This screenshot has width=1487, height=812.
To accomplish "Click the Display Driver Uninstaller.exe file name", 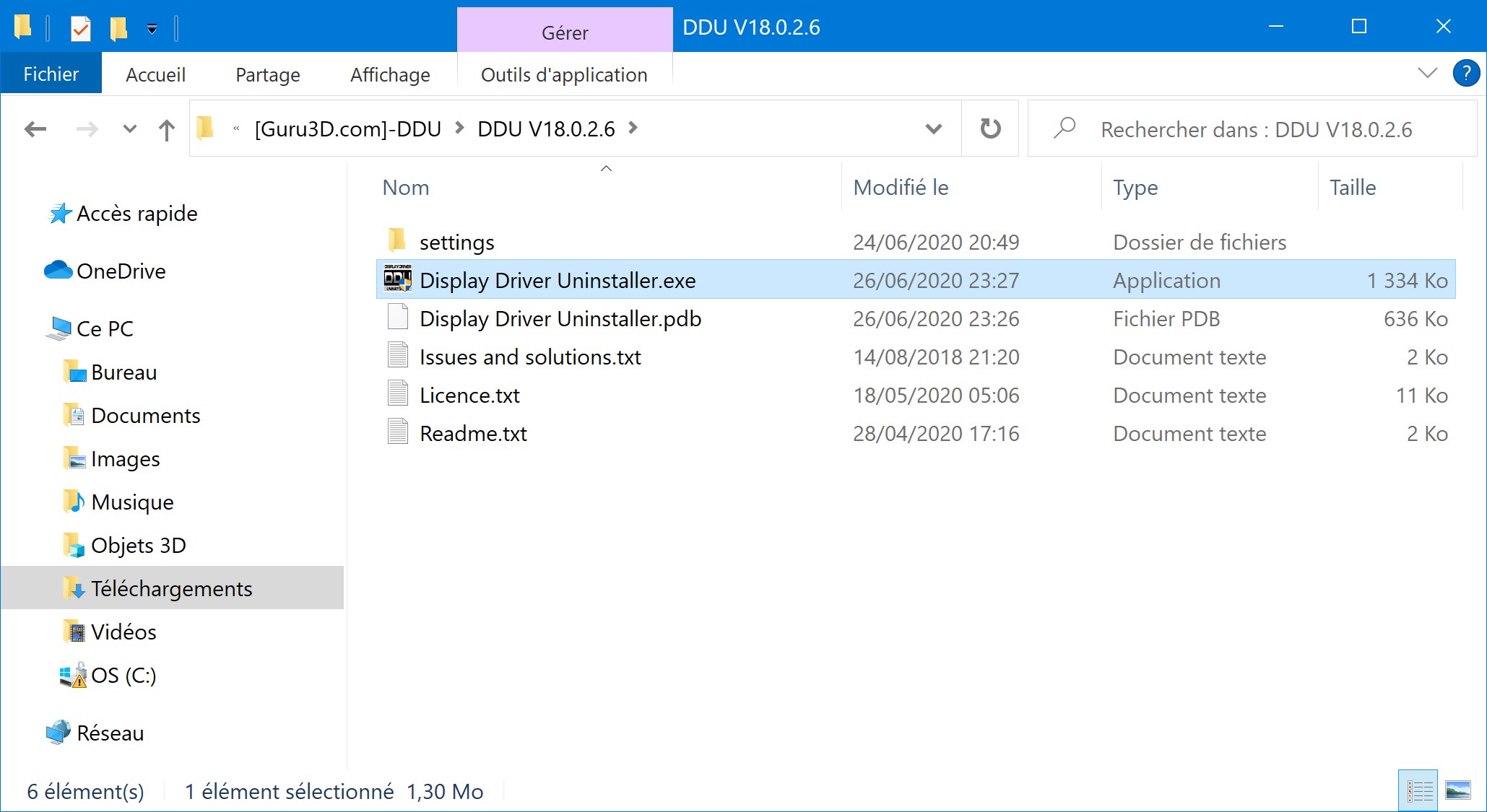I will click(558, 281).
